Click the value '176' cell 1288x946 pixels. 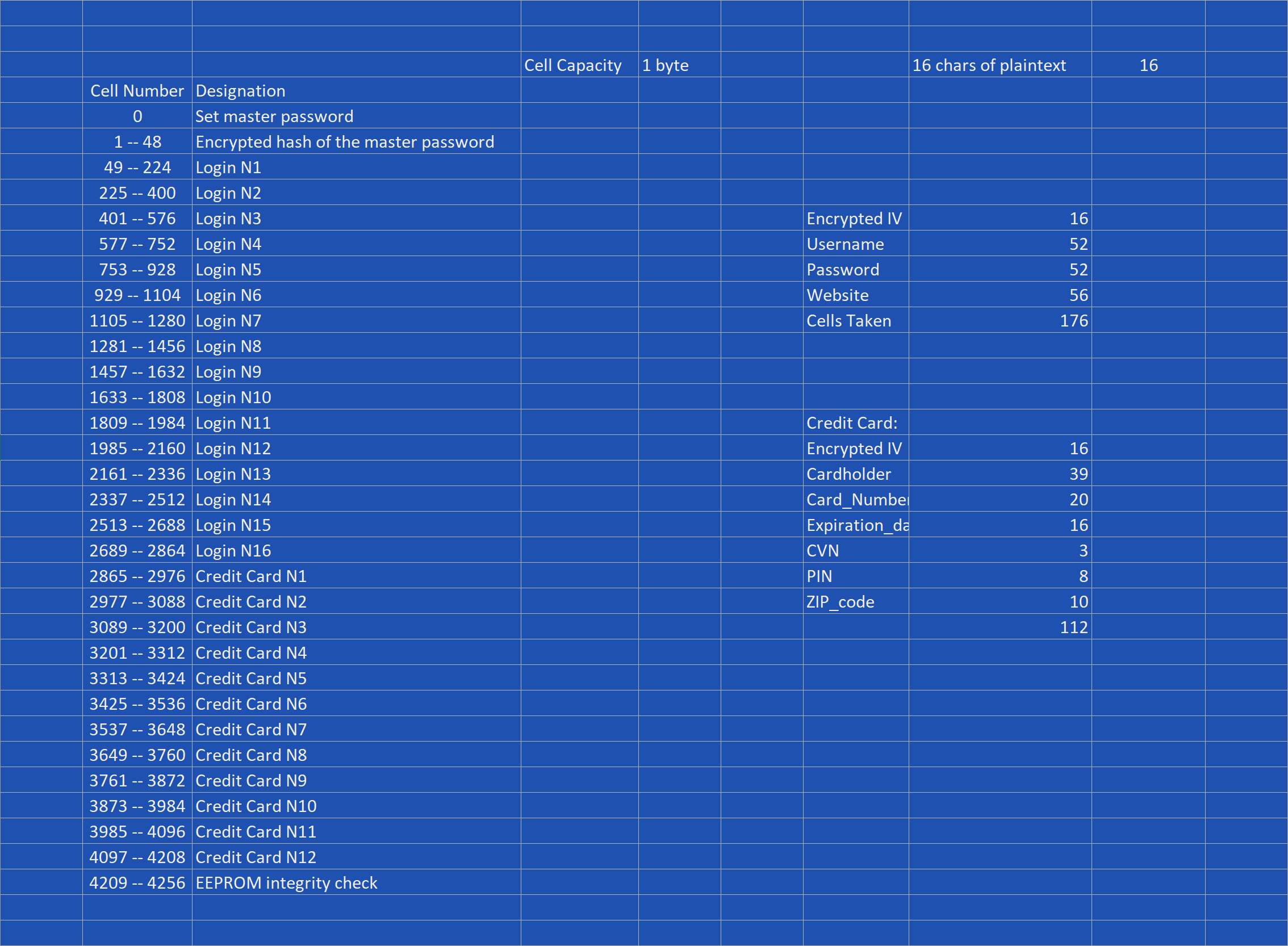click(x=1000, y=320)
